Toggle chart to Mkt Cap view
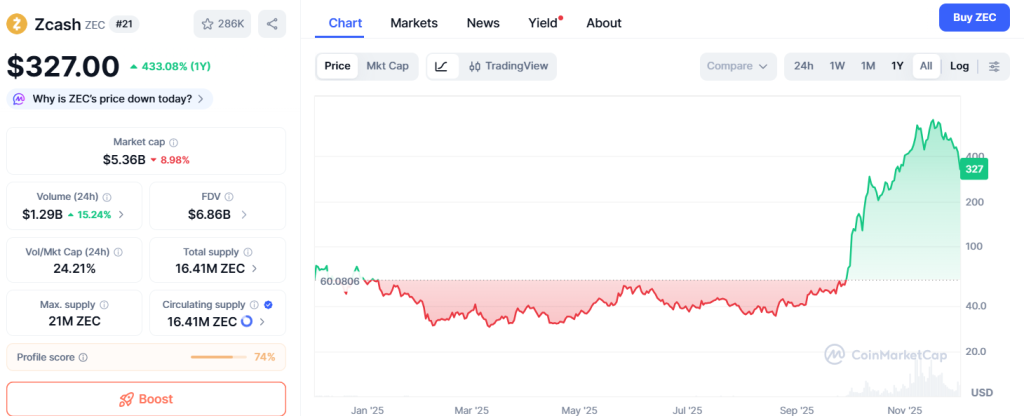Viewport: 1024px width, 416px height. 387,66
